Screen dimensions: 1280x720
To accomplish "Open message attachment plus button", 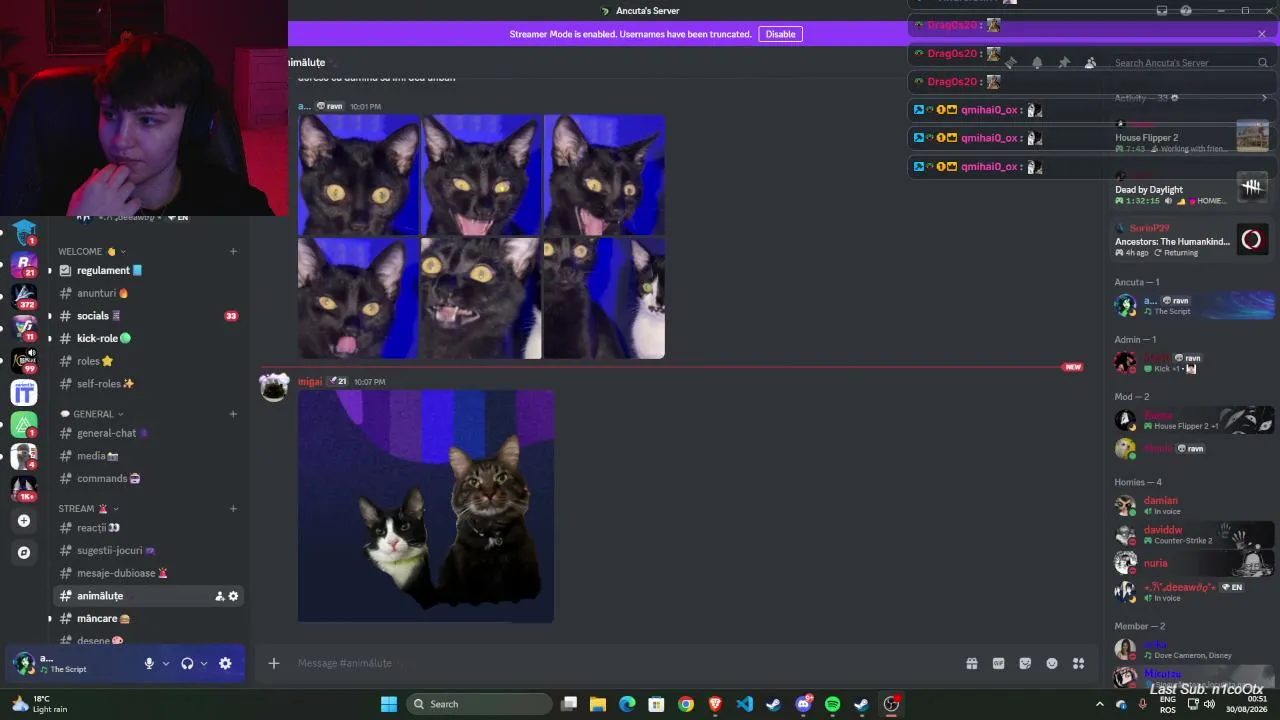I will [273, 663].
